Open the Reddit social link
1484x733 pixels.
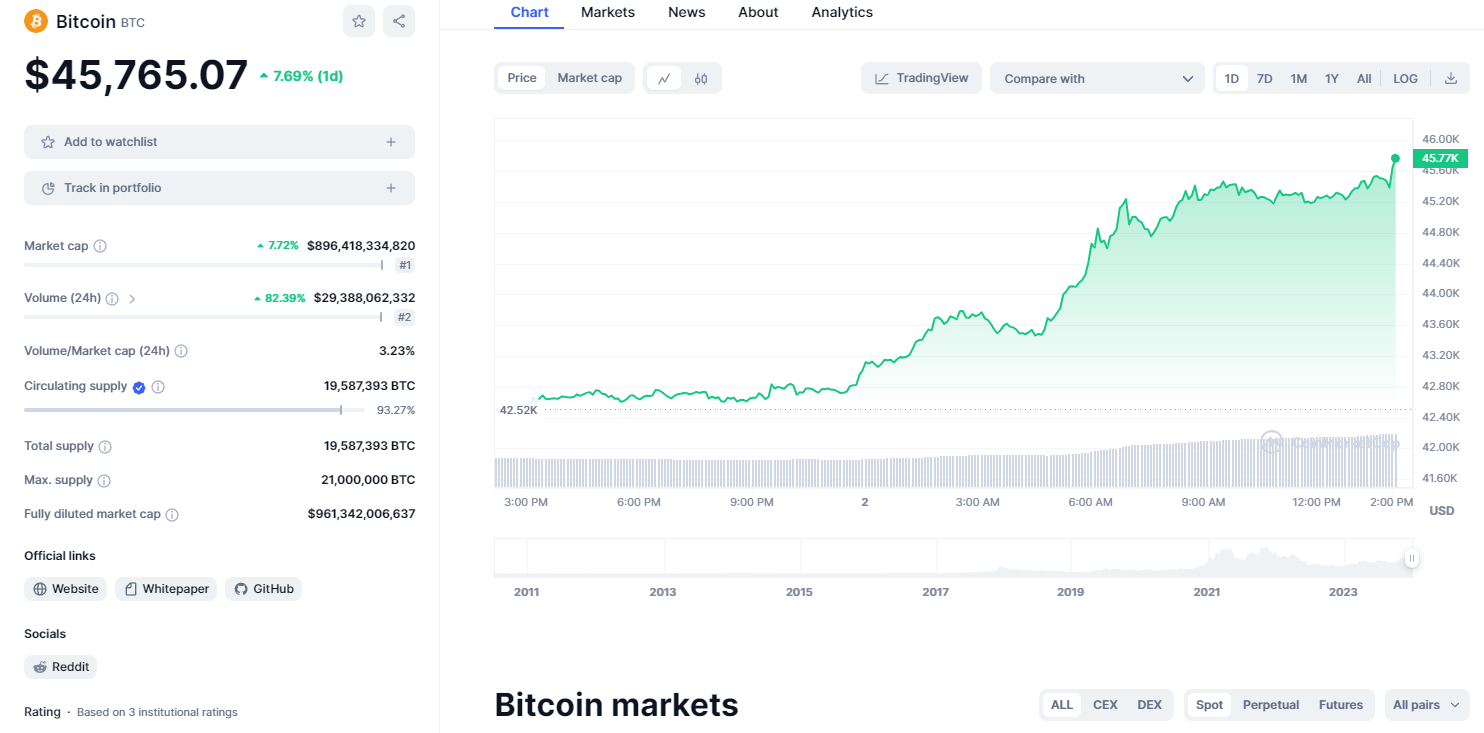pos(61,667)
